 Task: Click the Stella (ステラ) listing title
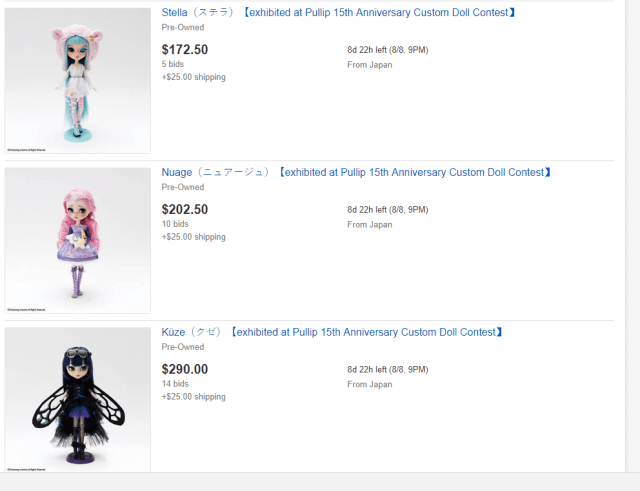(339, 13)
